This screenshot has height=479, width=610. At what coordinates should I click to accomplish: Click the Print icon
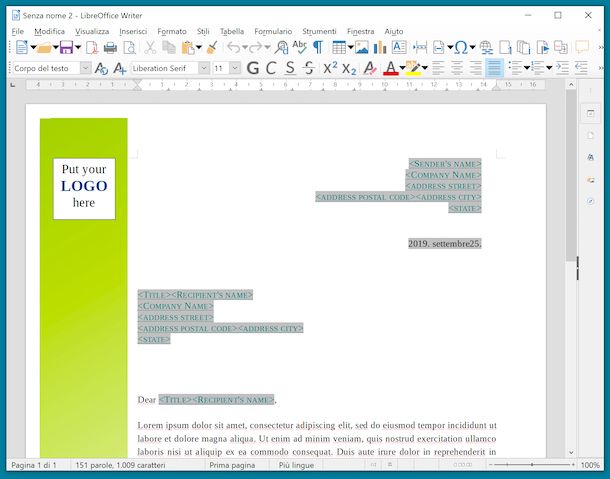(x=110, y=47)
